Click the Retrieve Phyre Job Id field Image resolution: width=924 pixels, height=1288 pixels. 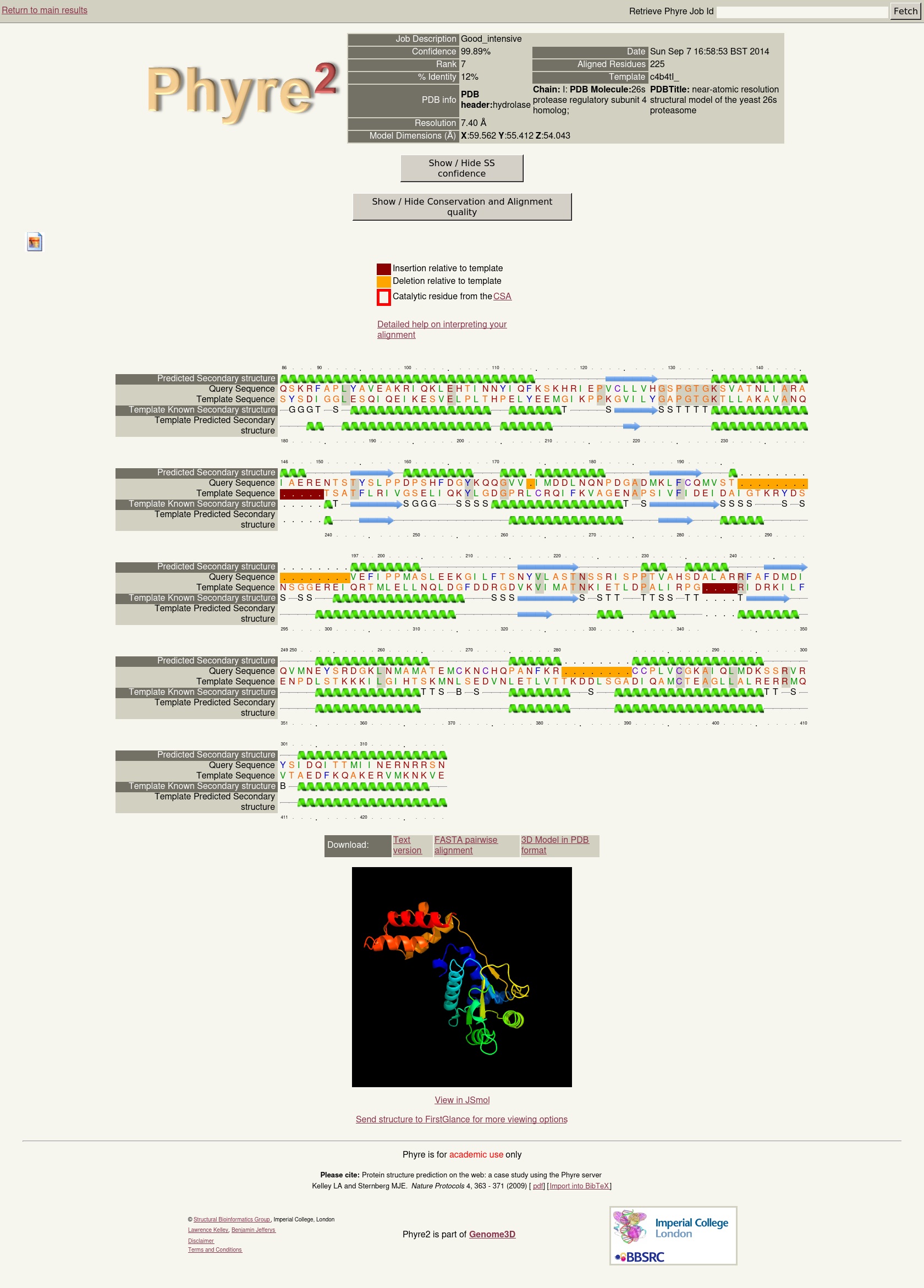tap(801, 12)
